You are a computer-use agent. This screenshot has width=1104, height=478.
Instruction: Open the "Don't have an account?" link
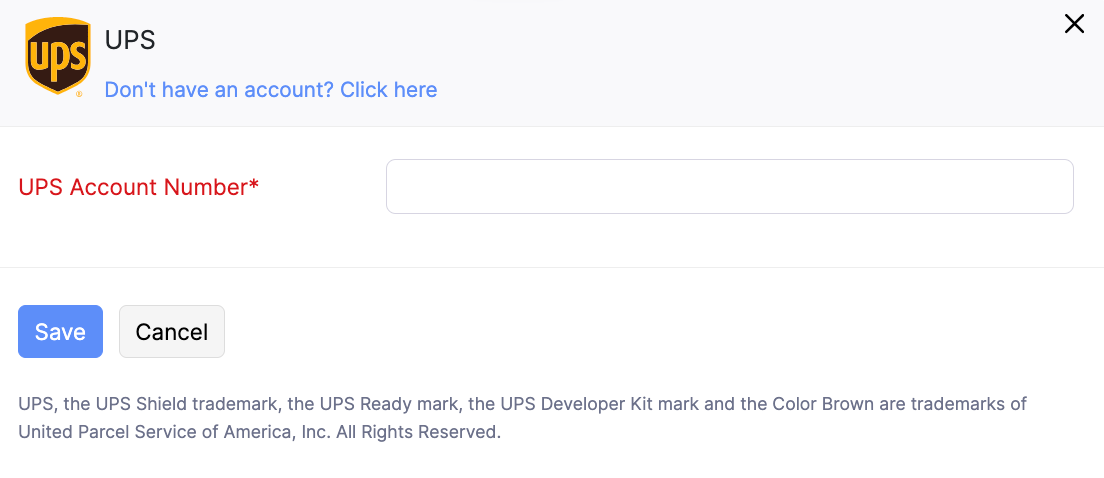tap(270, 90)
